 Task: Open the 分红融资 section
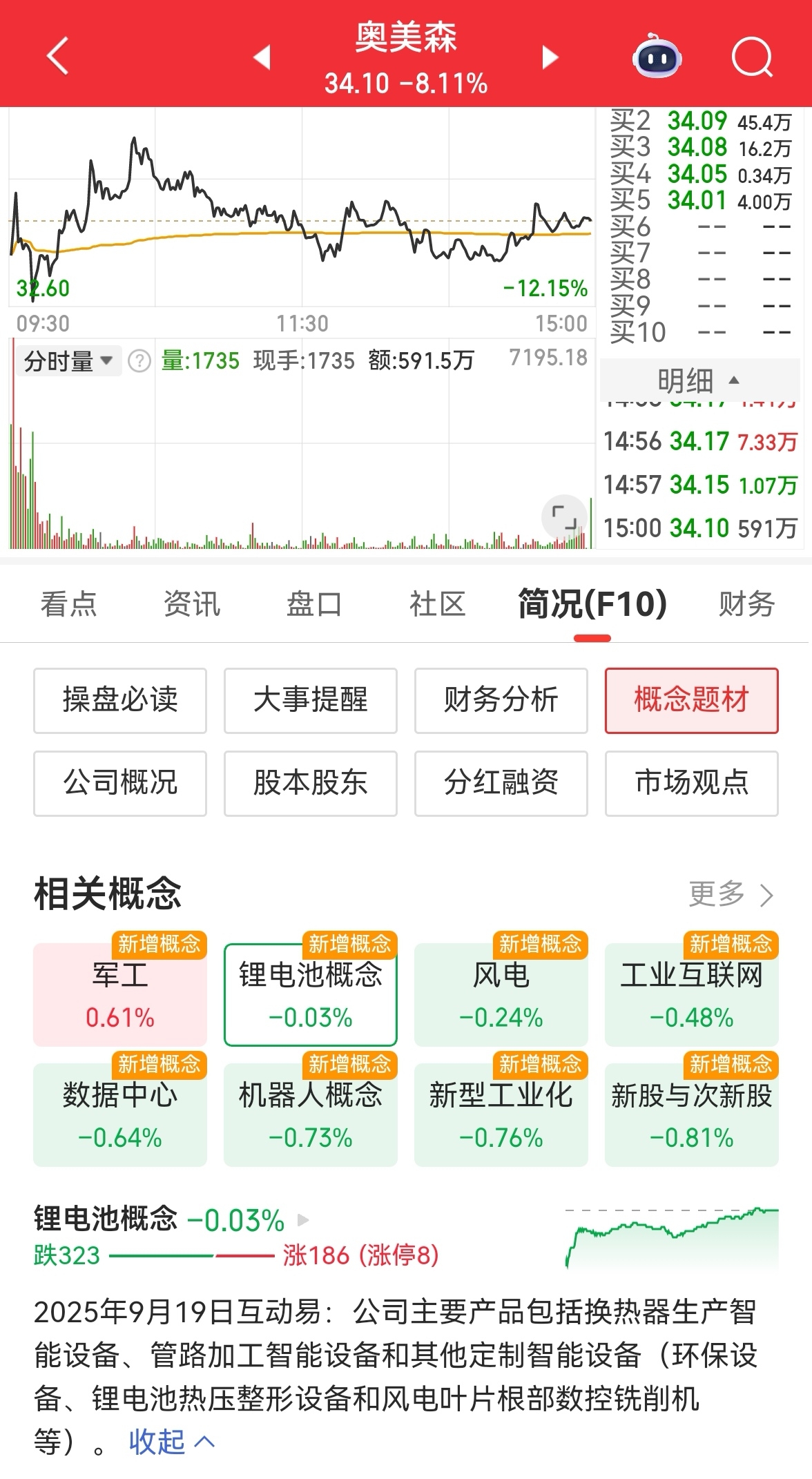point(501,783)
